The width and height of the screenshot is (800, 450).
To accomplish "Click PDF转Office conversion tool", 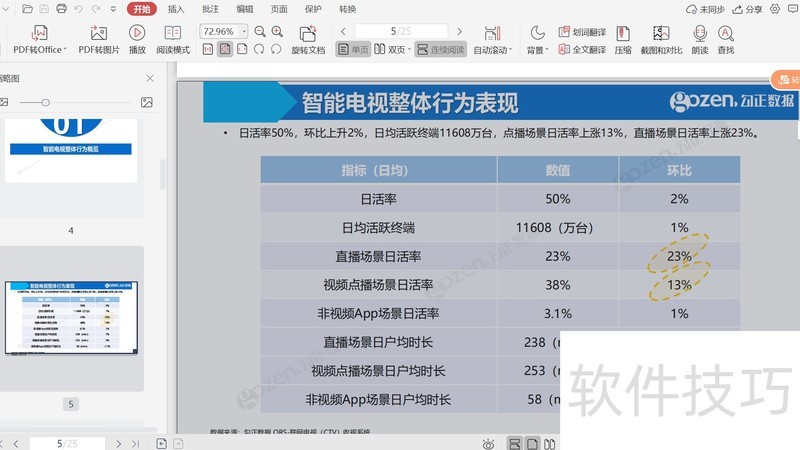I will click(40, 40).
